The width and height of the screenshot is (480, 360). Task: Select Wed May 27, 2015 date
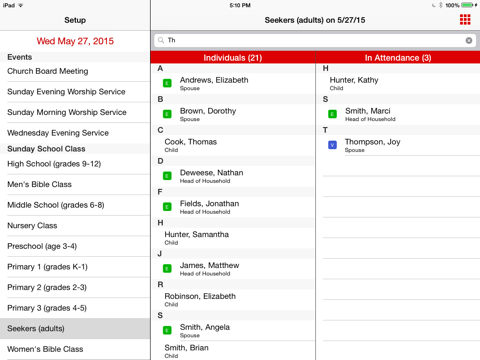pos(75,41)
